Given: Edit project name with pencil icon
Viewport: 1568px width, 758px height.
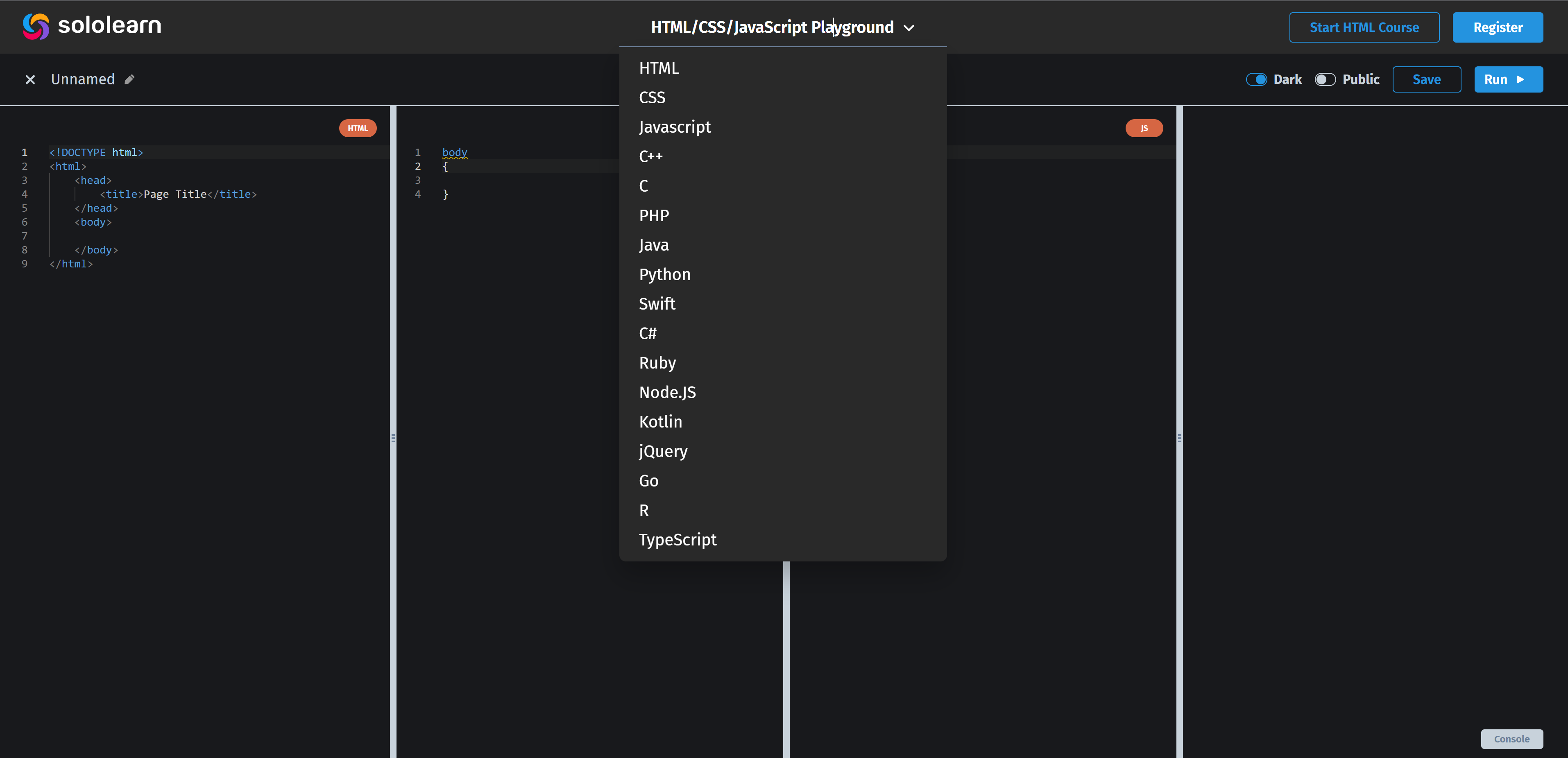Looking at the screenshot, I should (x=130, y=79).
